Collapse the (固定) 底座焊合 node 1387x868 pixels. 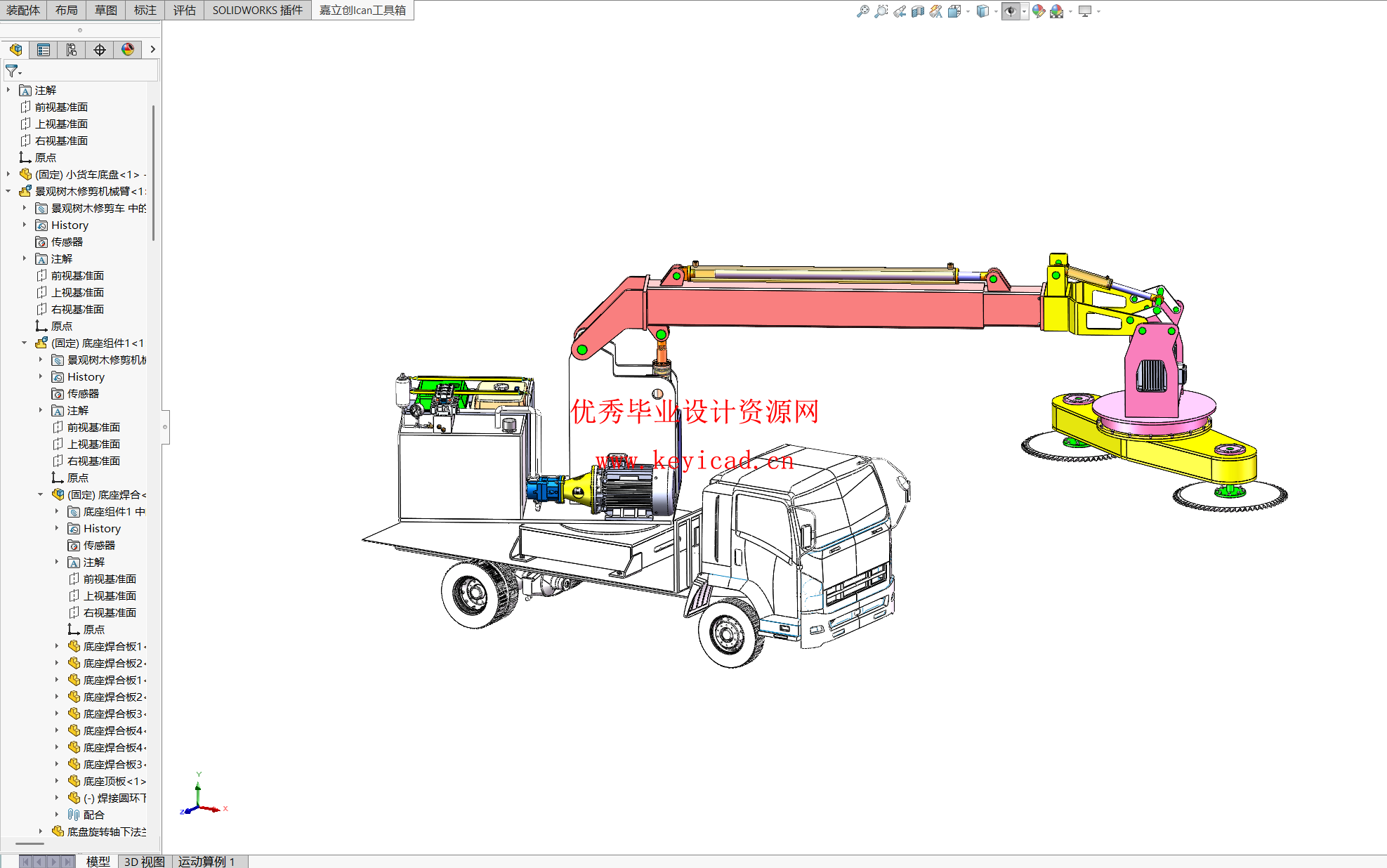click(x=41, y=494)
